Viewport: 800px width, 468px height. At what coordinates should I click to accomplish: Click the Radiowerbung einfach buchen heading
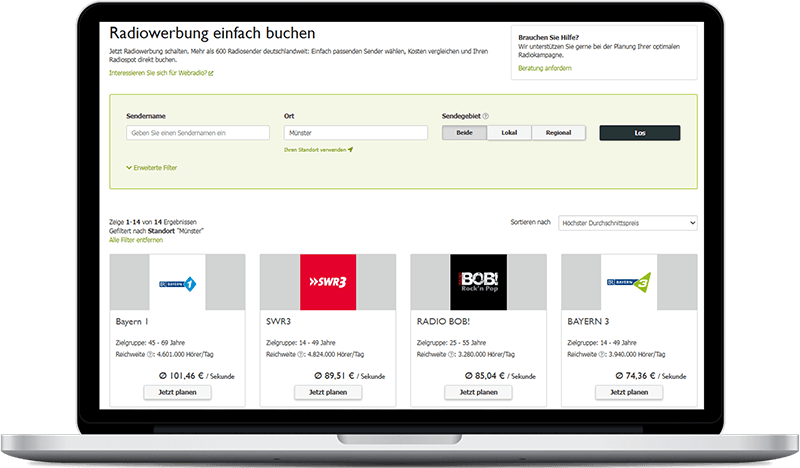[212, 33]
